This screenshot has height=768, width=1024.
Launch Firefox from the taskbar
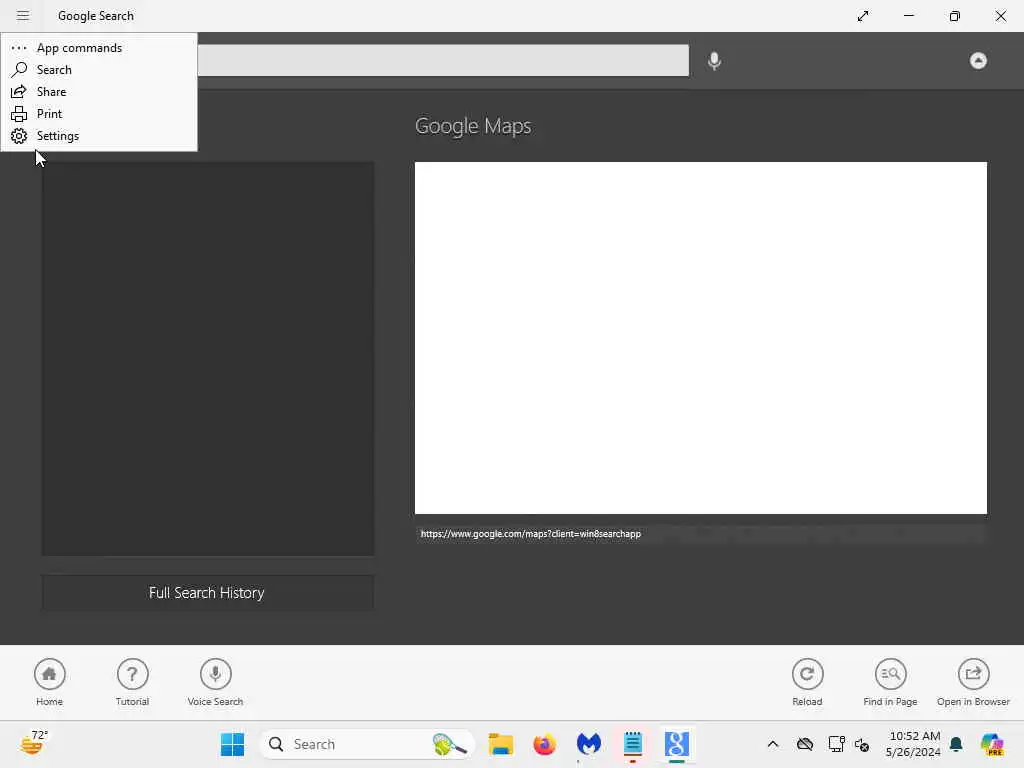point(545,744)
